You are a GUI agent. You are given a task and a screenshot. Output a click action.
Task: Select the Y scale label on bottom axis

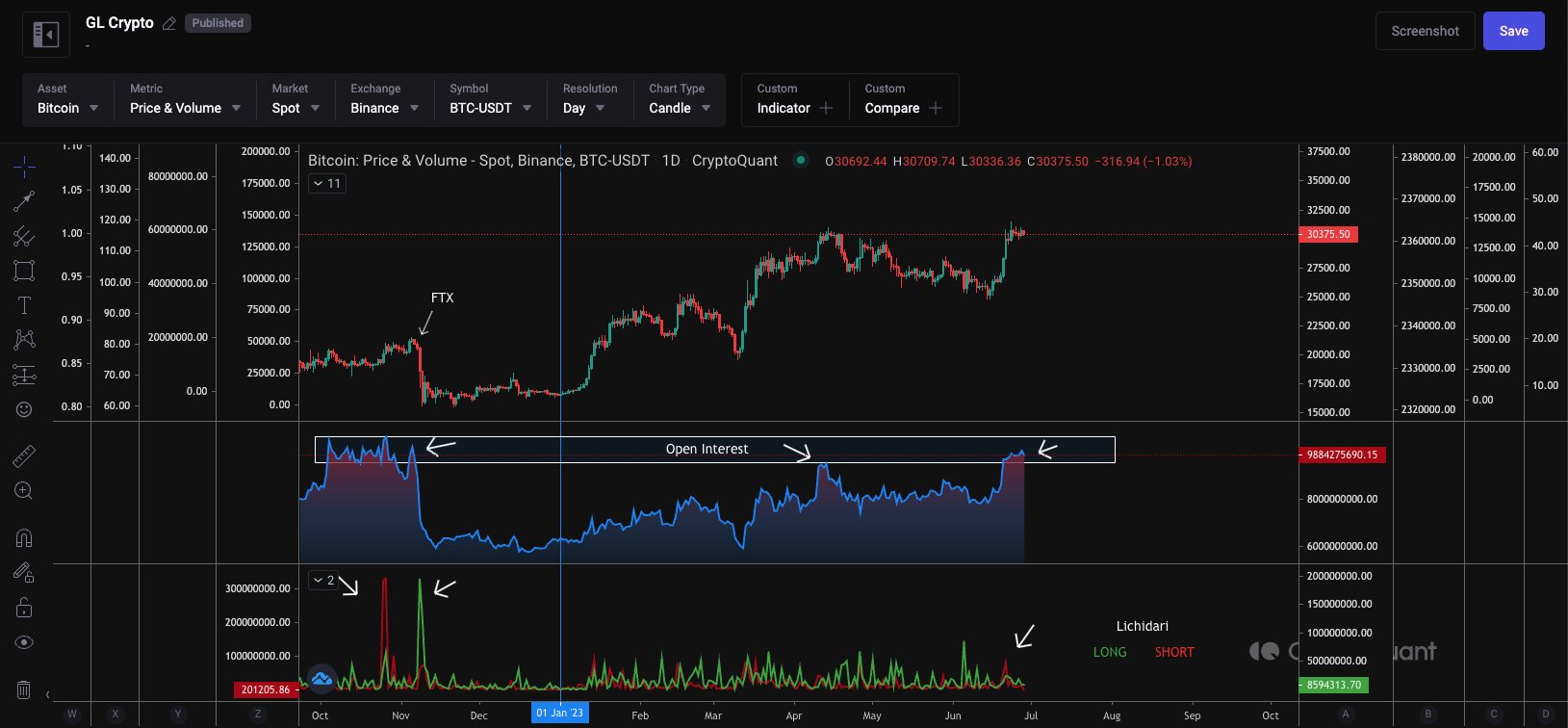(177, 715)
